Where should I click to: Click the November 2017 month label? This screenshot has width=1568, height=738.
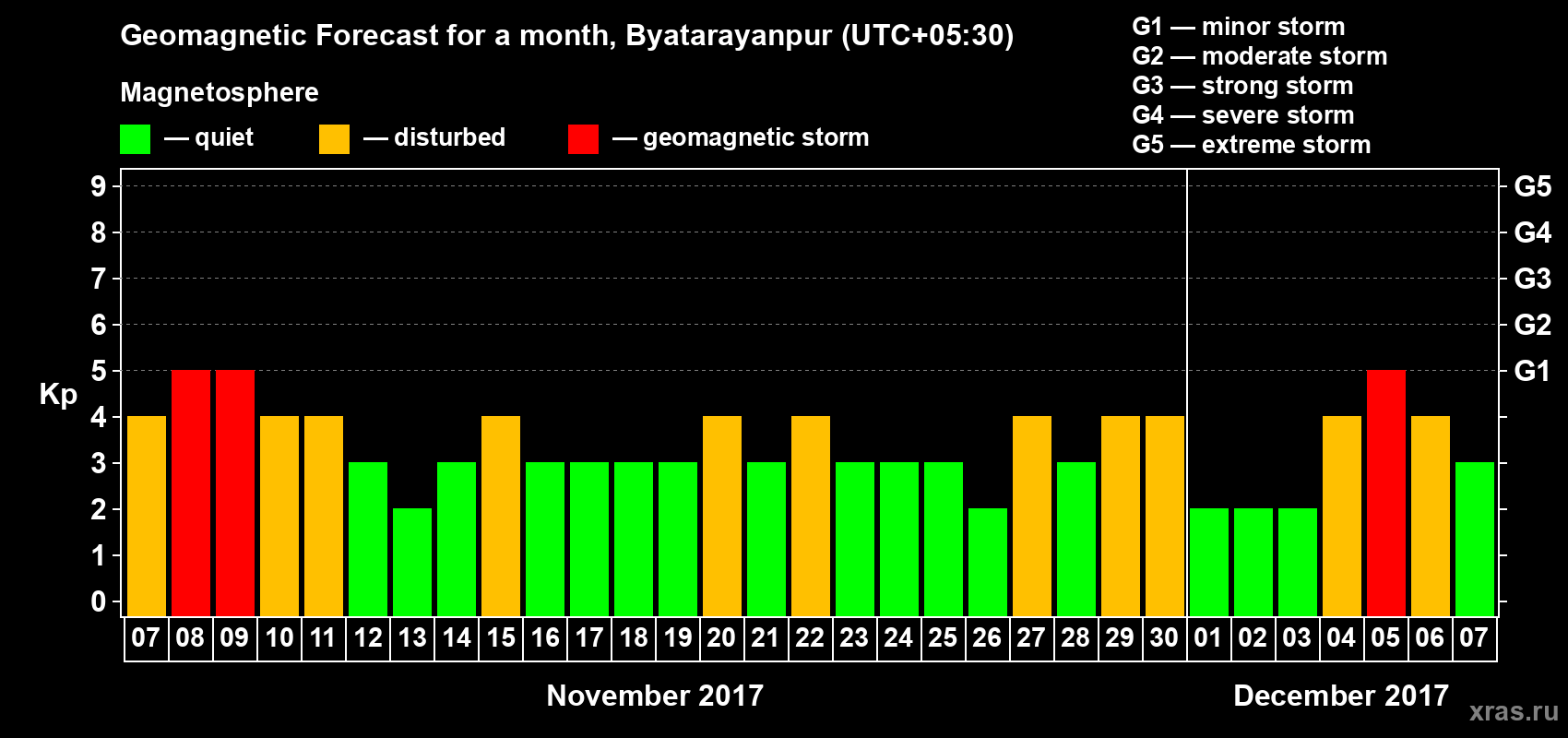point(655,696)
